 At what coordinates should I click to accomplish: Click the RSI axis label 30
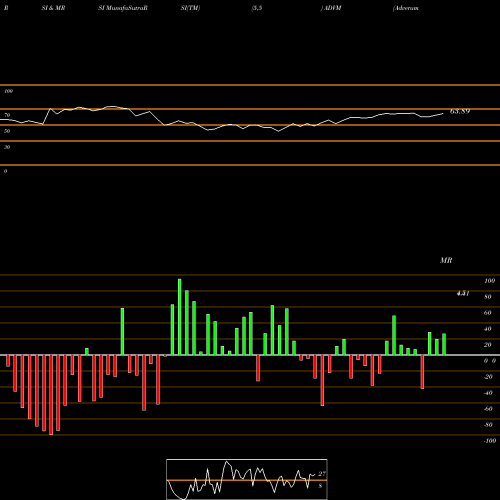click(x=7, y=147)
